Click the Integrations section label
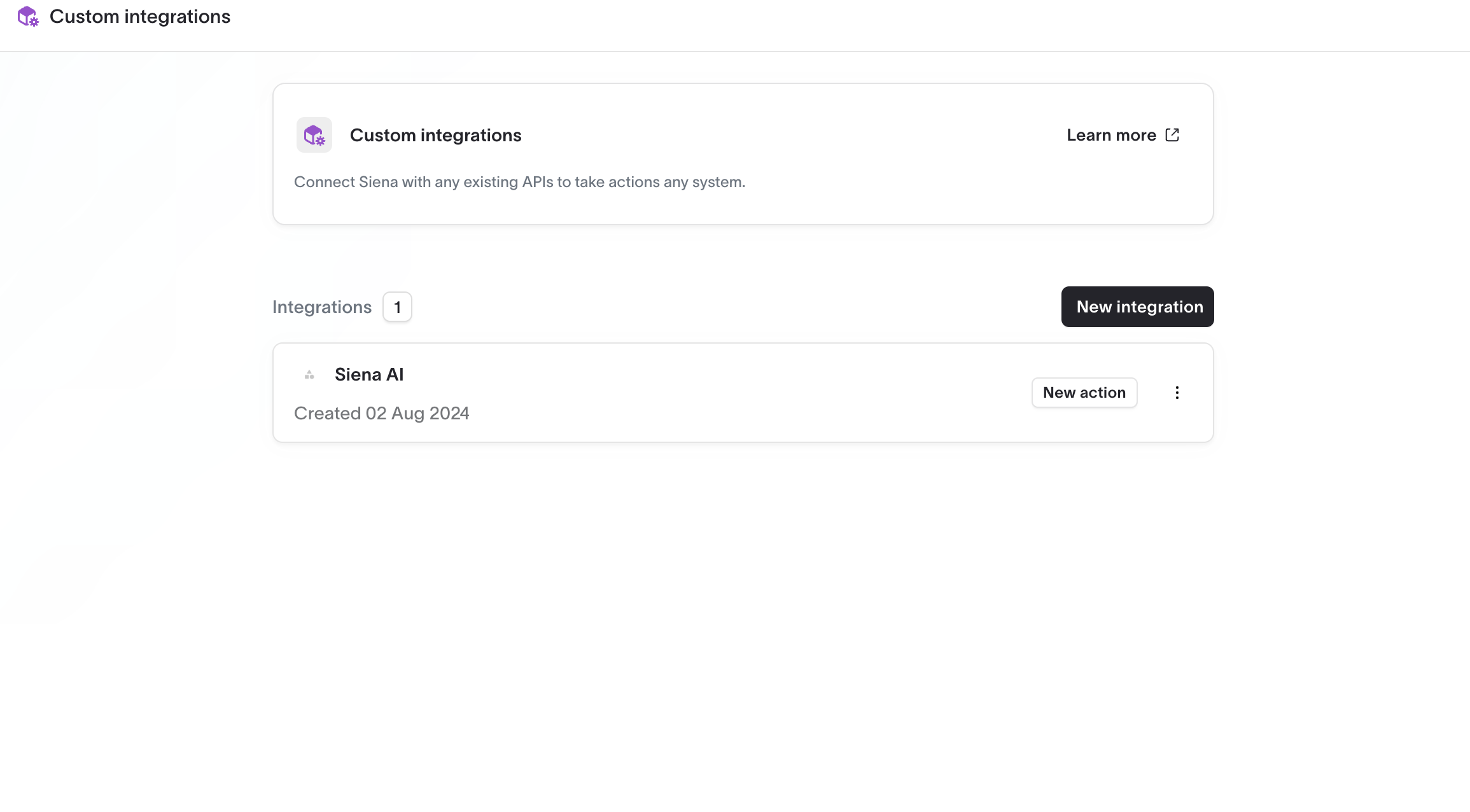The height and width of the screenshot is (812, 1470). coord(322,307)
